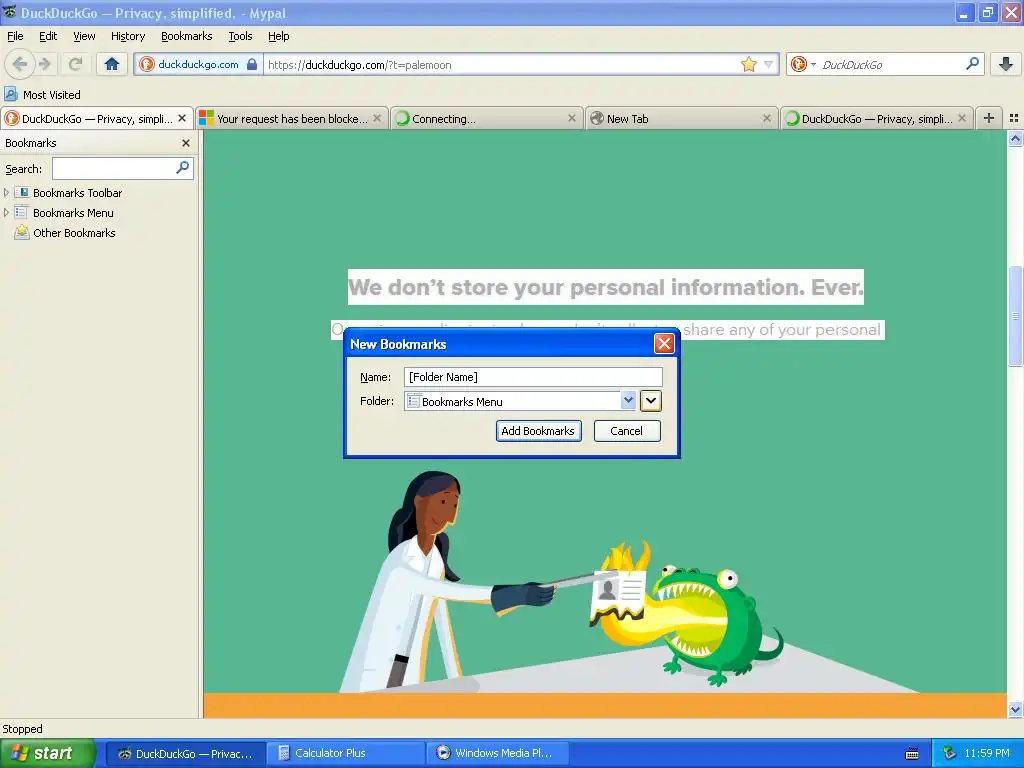The height and width of the screenshot is (768, 1024).
Task: Open the Home page button
Action: [x=112, y=64]
